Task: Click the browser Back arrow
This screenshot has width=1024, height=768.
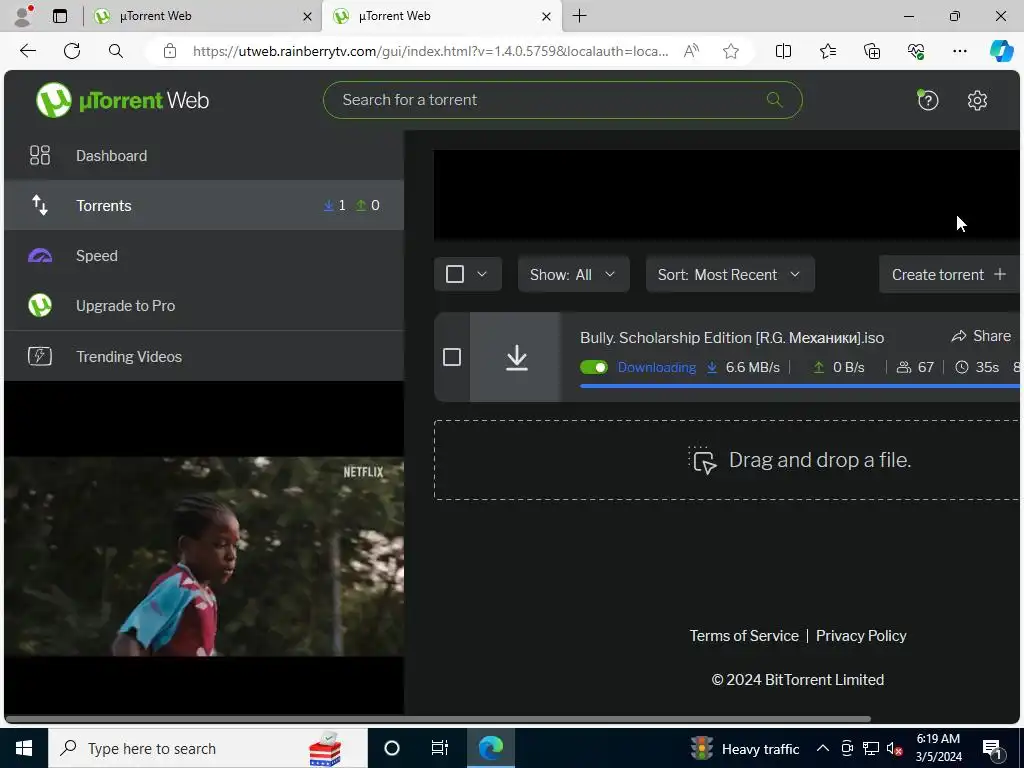Action: click(x=27, y=51)
